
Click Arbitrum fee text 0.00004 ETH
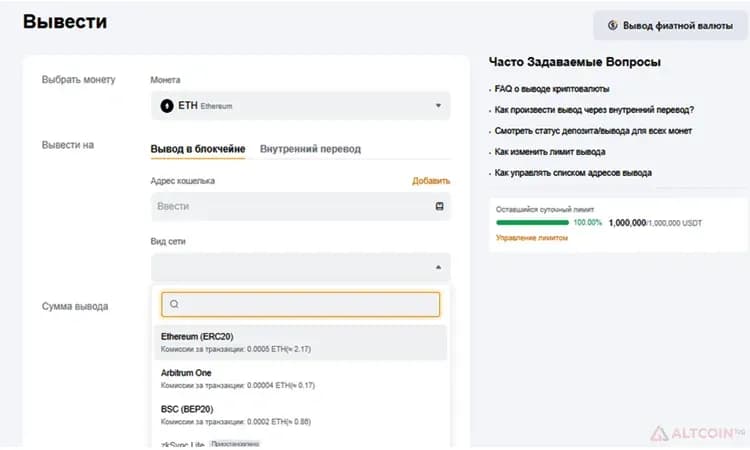[x=238, y=385]
